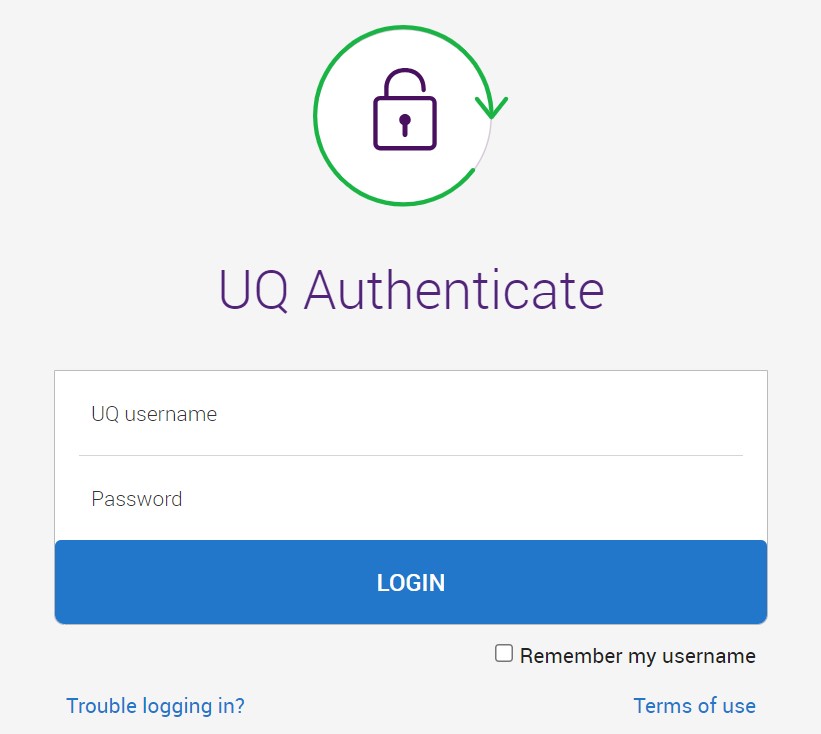Image resolution: width=821 pixels, height=734 pixels.
Task: Click the divider line between username and password
Action: pos(411,456)
